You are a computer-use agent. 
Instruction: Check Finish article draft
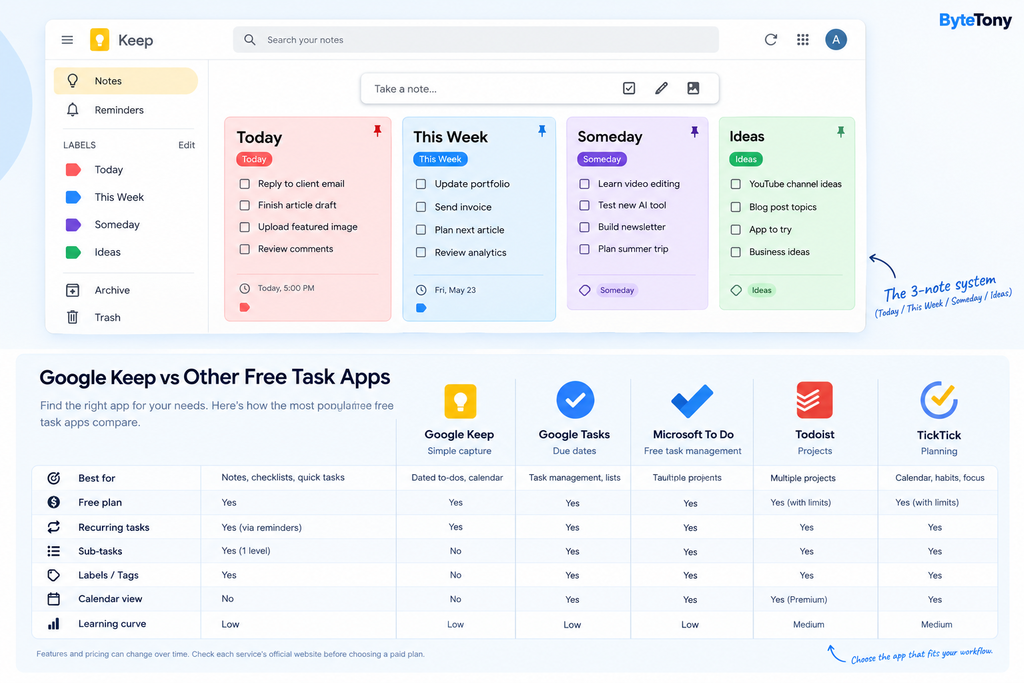pyautogui.click(x=245, y=205)
